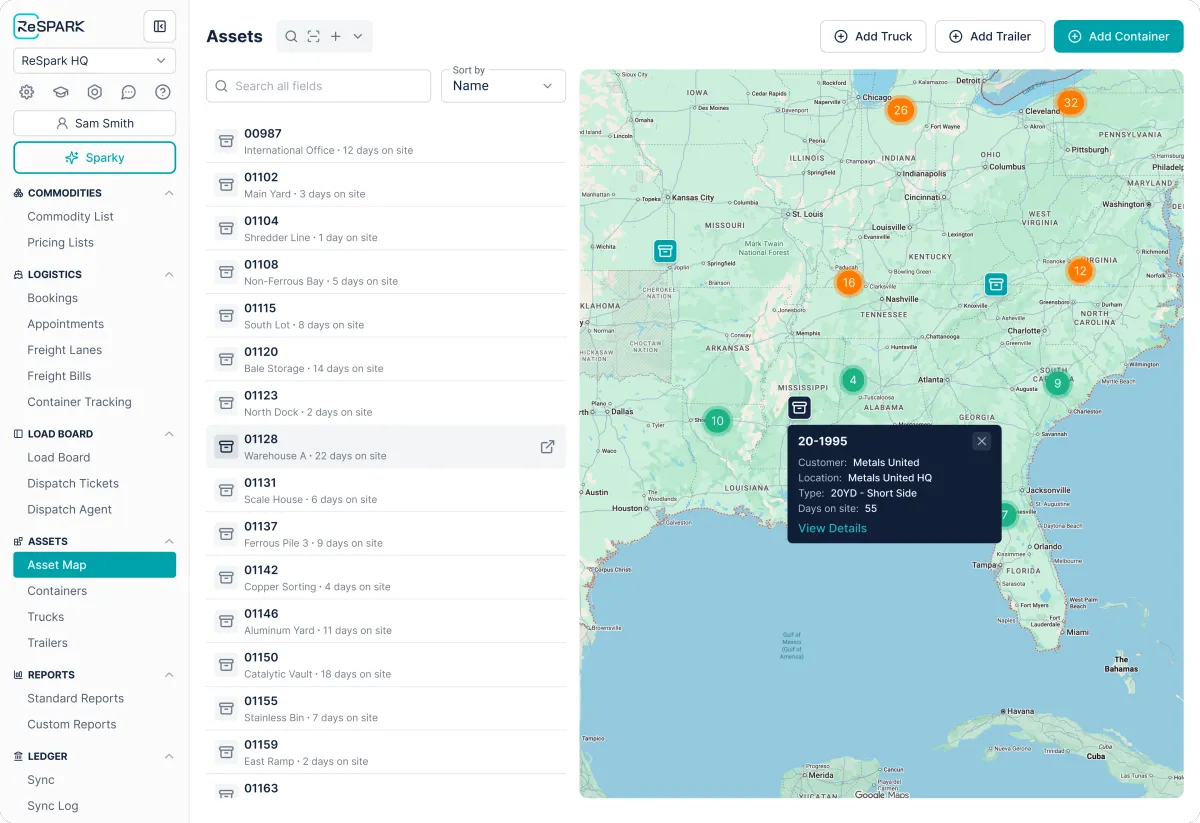Click the Add Container button

1118,36
